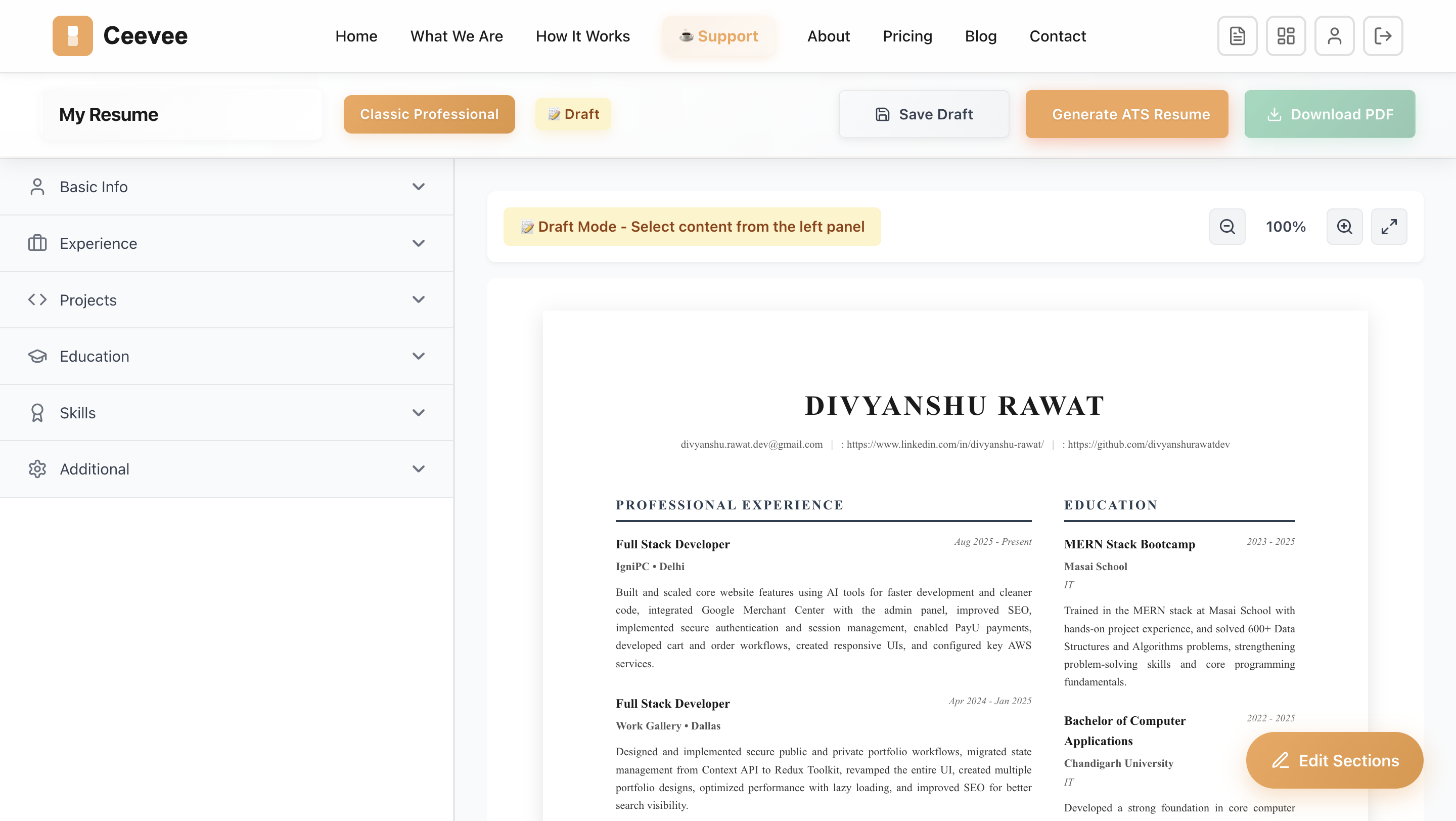Open the dashboard grid icon
Viewport: 1456px width, 821px height.
pyautogui.click(x=1285, y=35)
